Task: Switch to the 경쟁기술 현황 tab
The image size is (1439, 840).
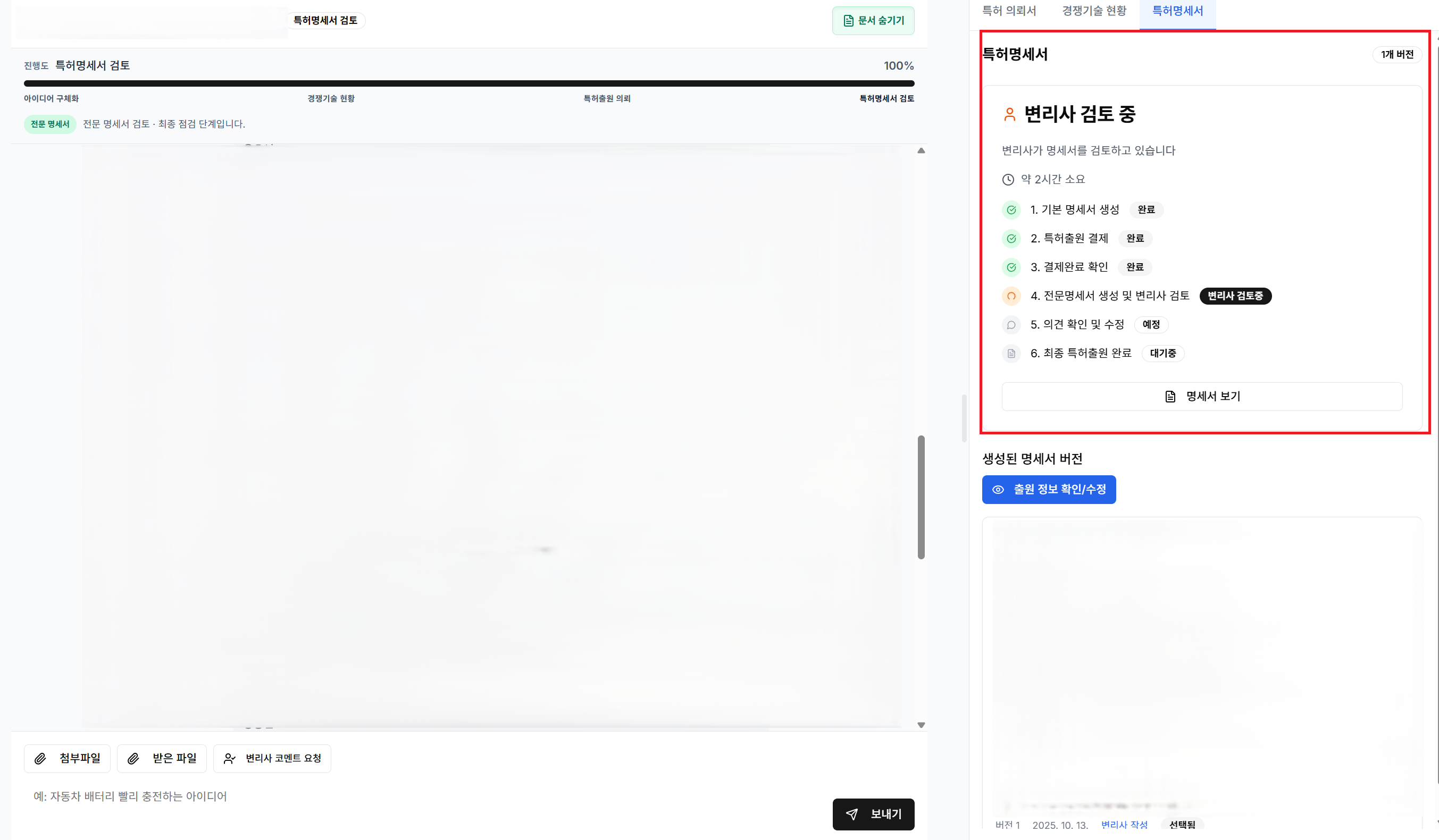Action: point(1093,11)
